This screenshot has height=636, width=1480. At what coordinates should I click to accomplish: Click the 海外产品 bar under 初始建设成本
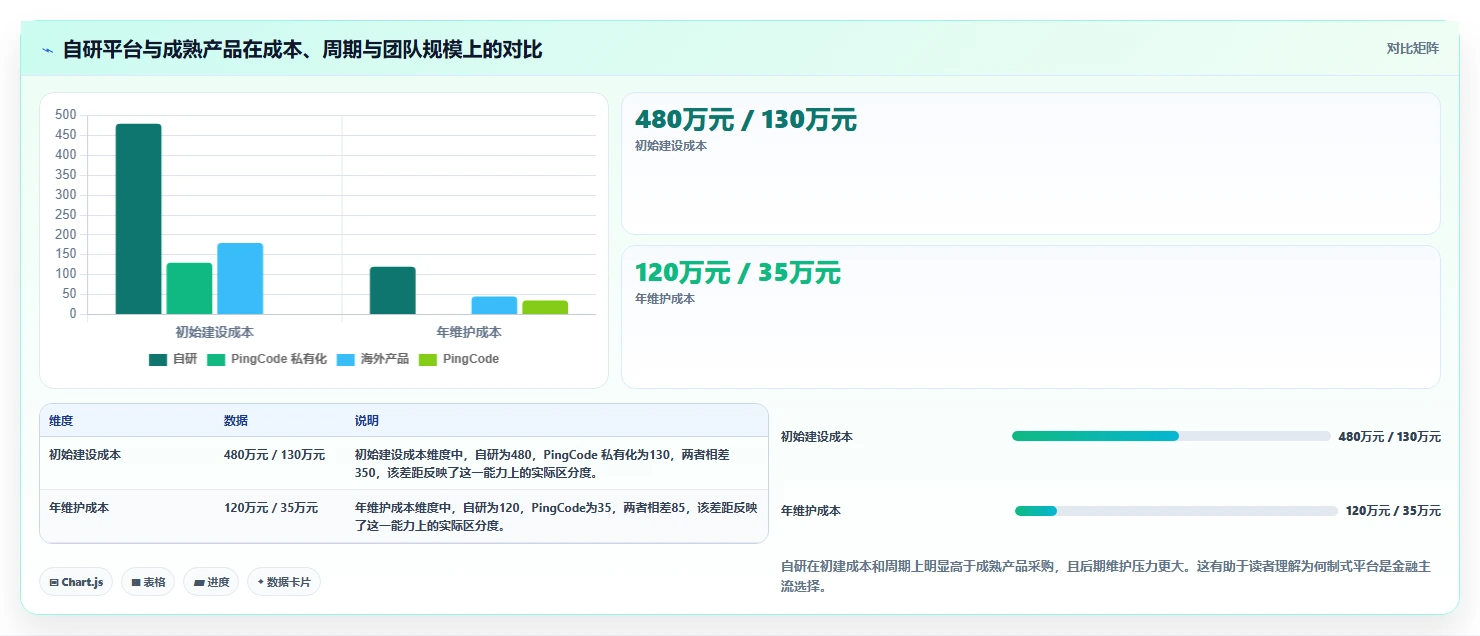click(240, 278)
